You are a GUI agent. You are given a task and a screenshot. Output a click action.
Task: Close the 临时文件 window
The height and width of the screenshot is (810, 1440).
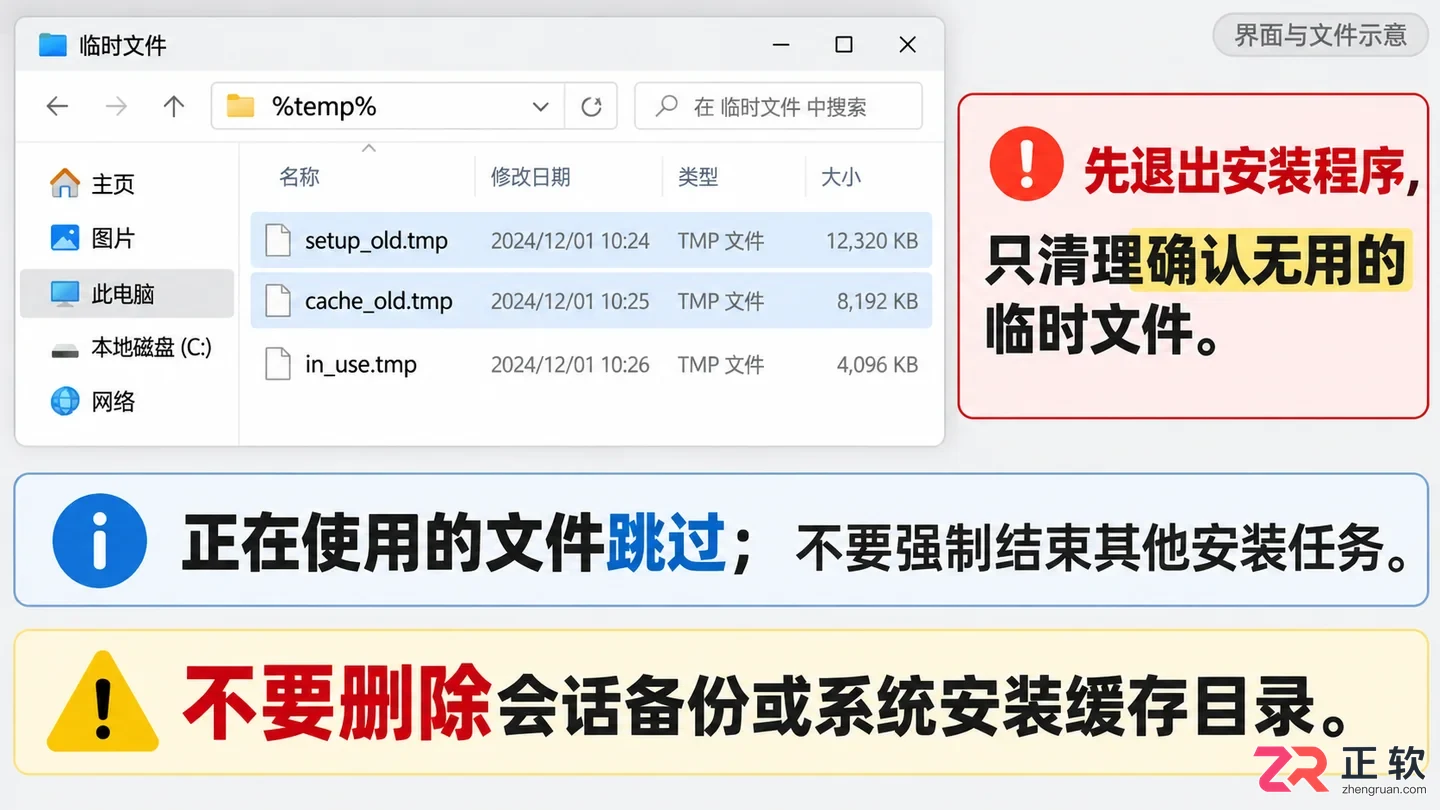click(907, 44)
